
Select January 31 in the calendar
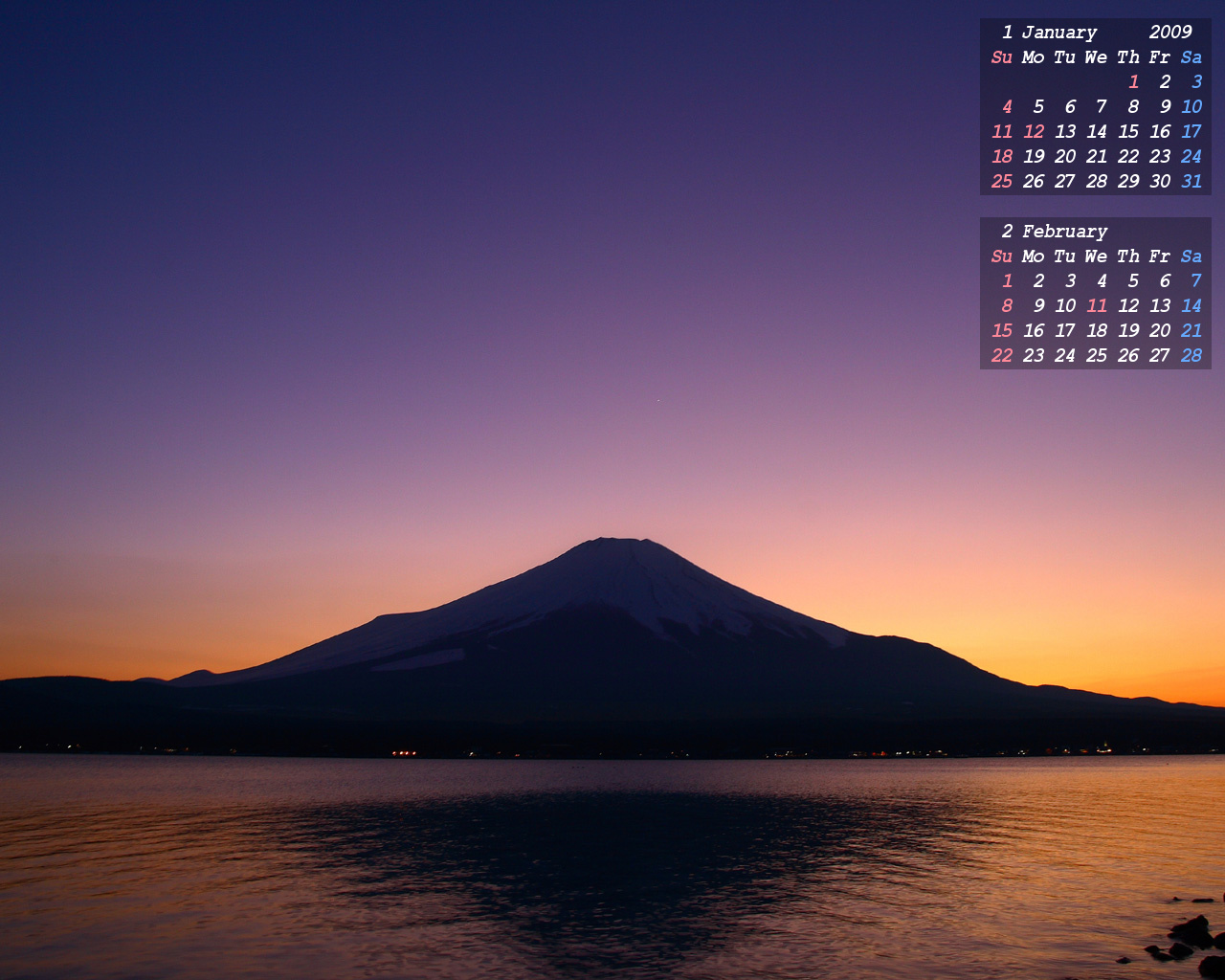coord(1192,182)
